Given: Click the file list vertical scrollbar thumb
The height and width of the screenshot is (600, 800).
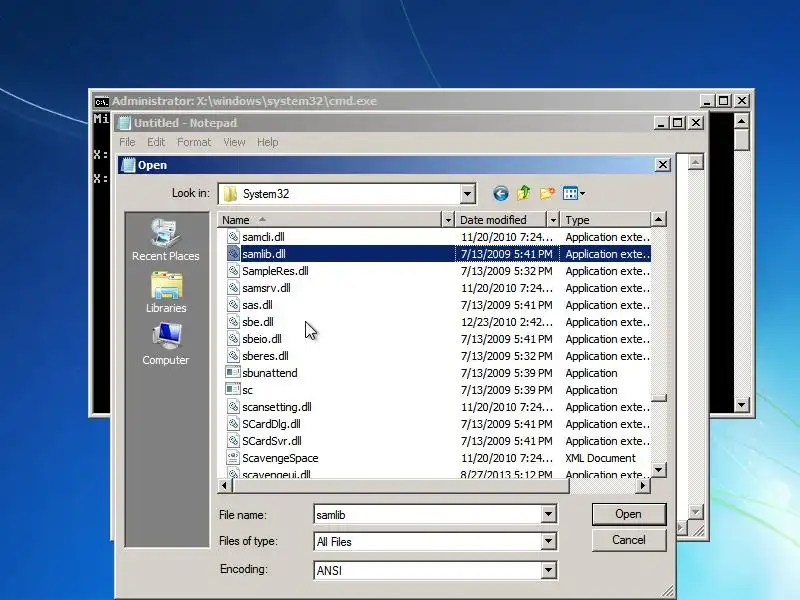Looking at the screenshot, I should pos(659,398).
